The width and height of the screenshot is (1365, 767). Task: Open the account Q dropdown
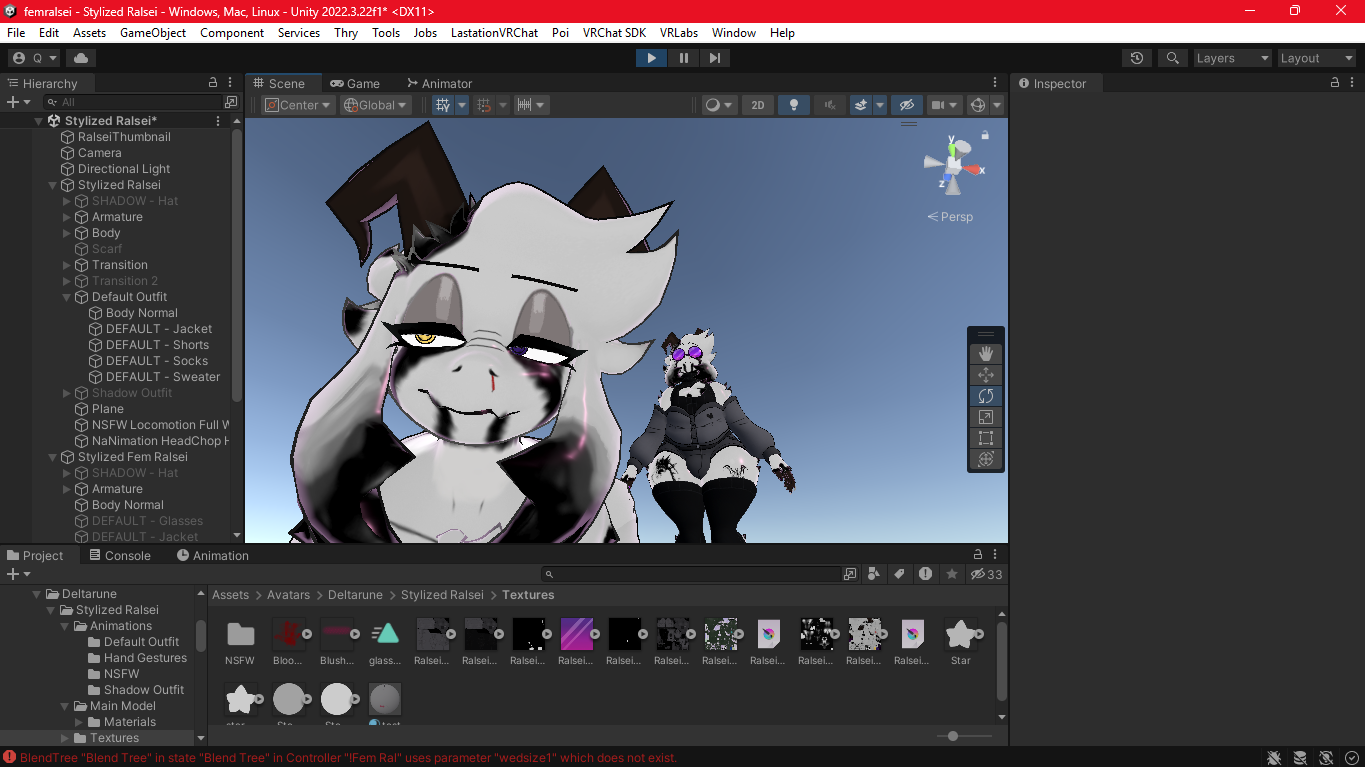coord(35,58)
